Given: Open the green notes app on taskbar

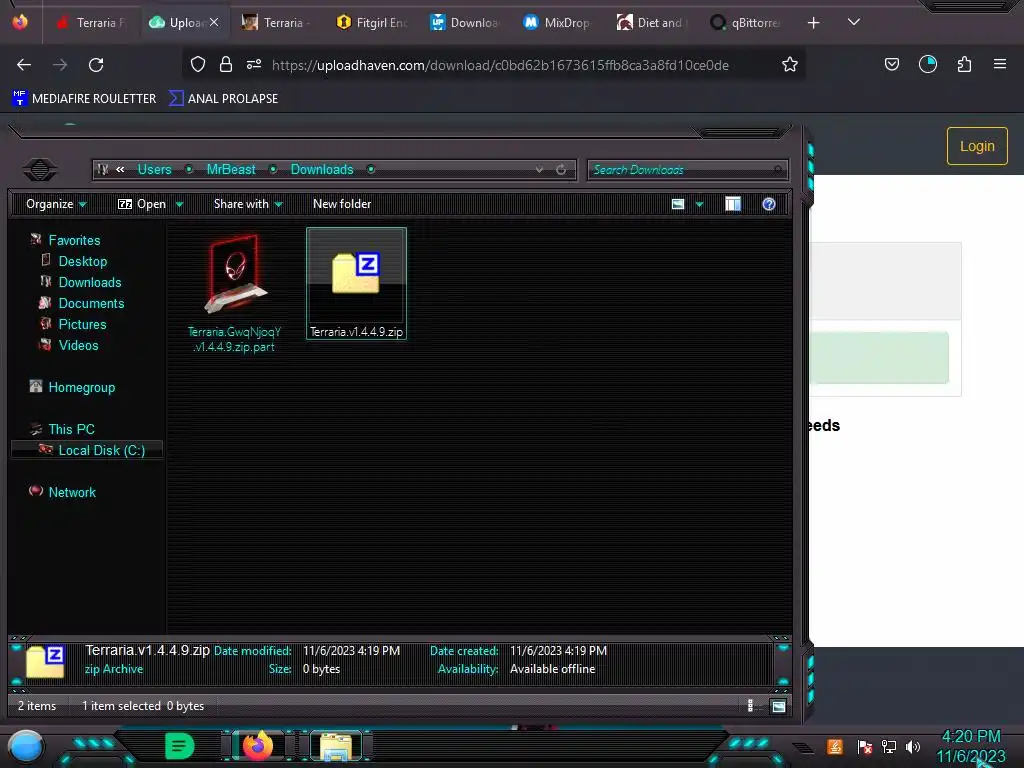Looking at the screenshot, I should 180,746.
